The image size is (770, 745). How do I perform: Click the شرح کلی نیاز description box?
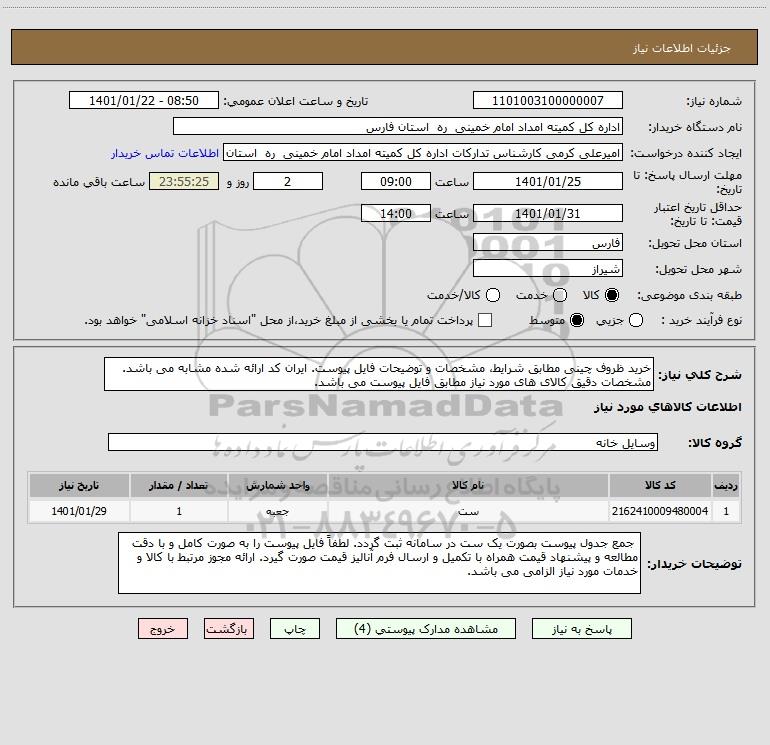tap(379, 374)
